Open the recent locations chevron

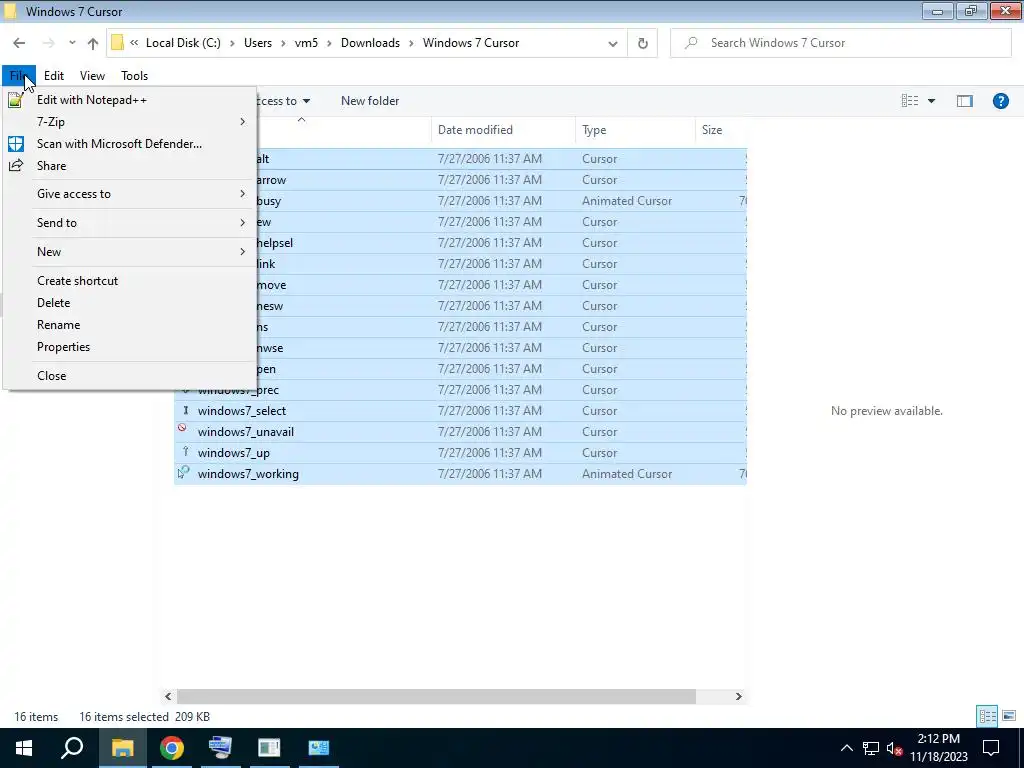pos(72,43)
